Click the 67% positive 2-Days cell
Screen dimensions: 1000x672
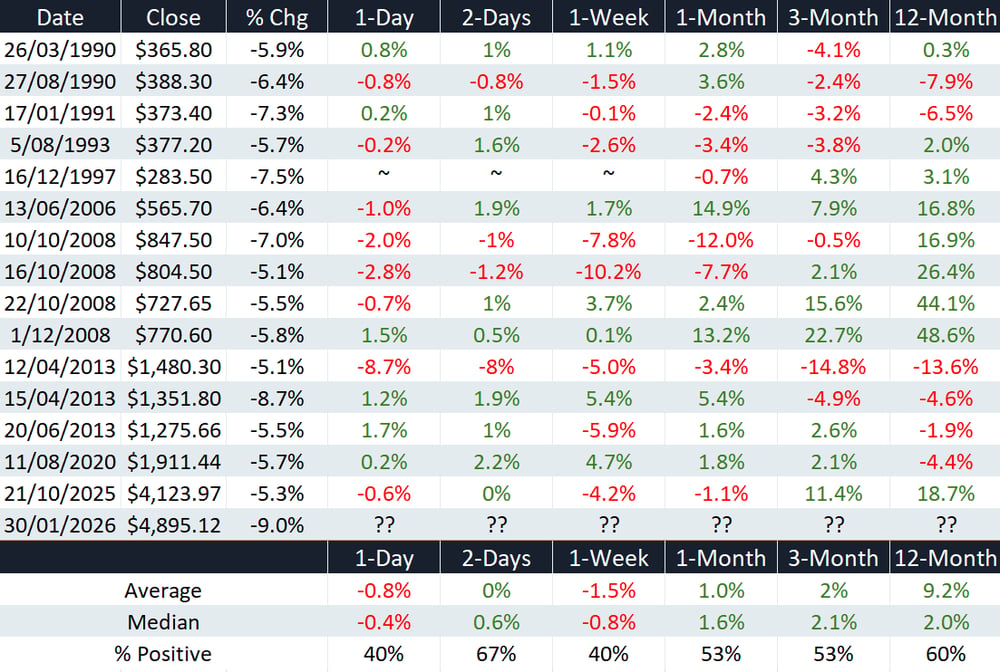pos(496,654)
